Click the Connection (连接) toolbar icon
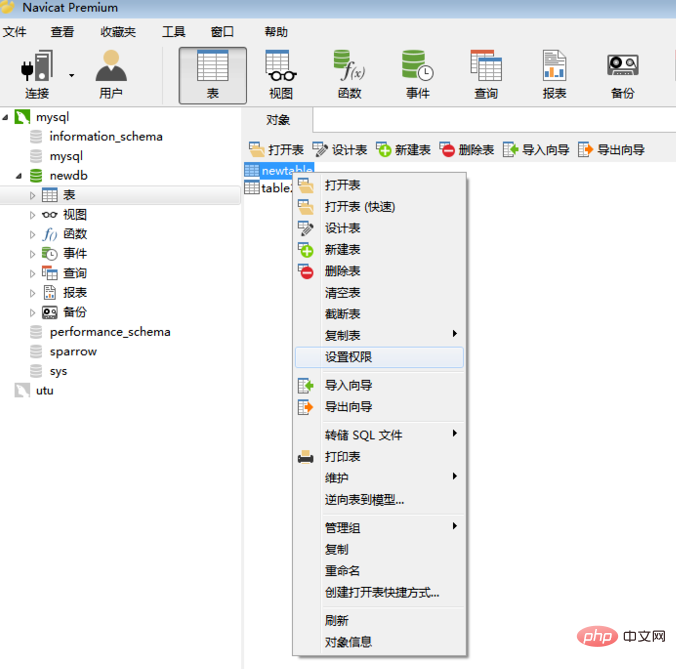The image size is (676, 669). [37, 75]
